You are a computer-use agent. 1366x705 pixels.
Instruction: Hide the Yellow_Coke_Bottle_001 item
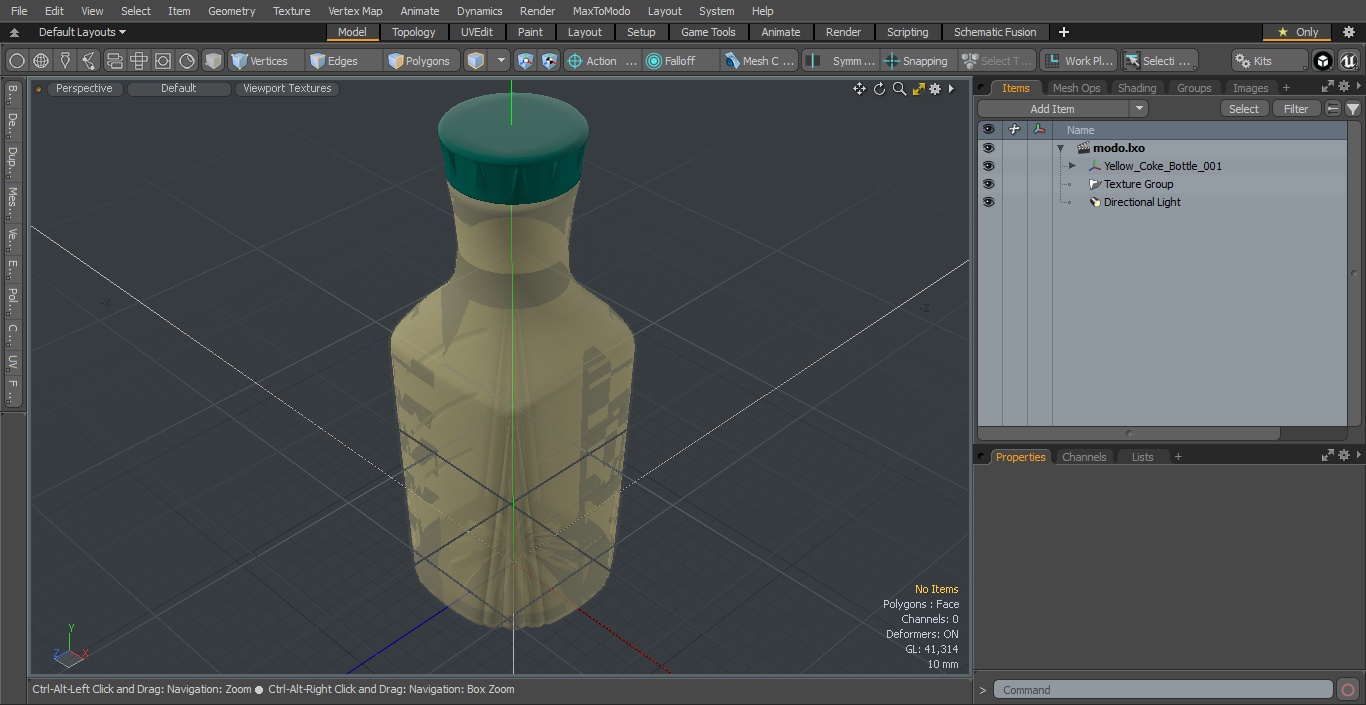click(988, 166)
